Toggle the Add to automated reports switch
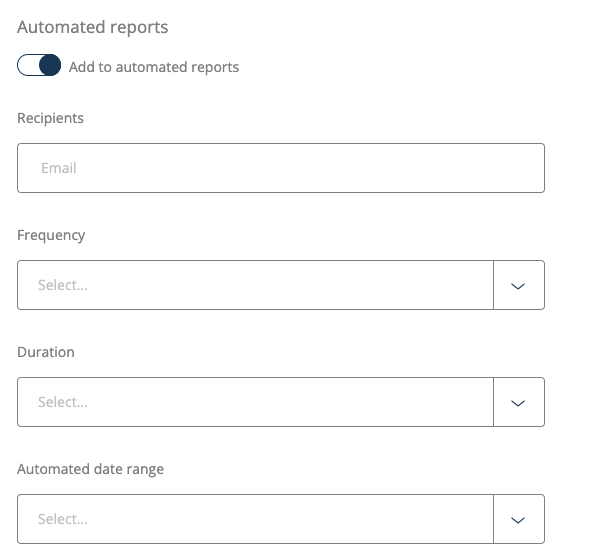Image resolution: width=600 pixels, height=551 pixels. coord(39,67)
